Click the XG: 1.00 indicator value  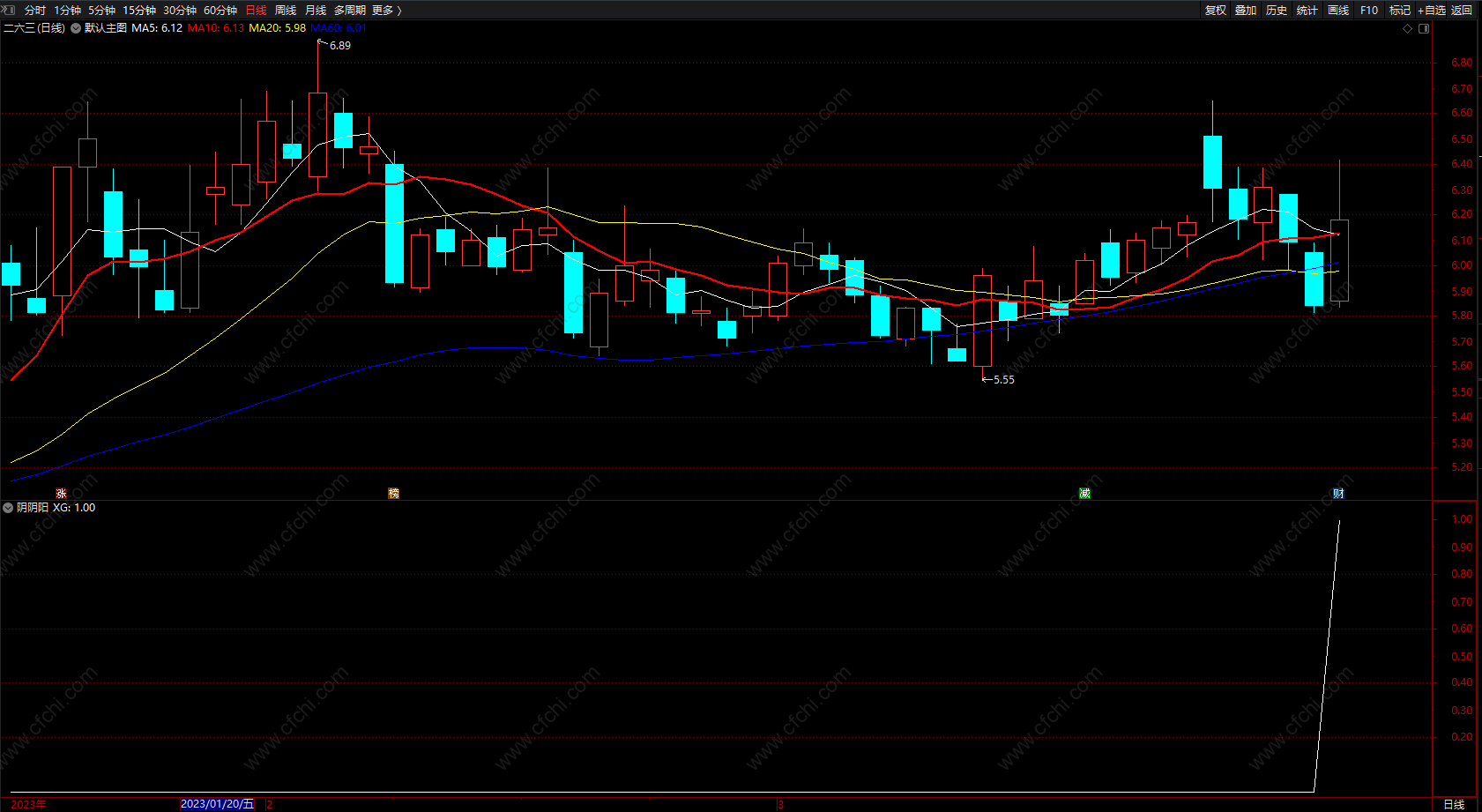(x=74, y=508)
